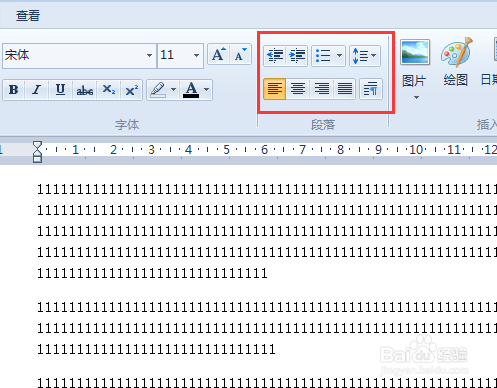Shrink font size with small A button
497x388 pixels.
[241, 55]
